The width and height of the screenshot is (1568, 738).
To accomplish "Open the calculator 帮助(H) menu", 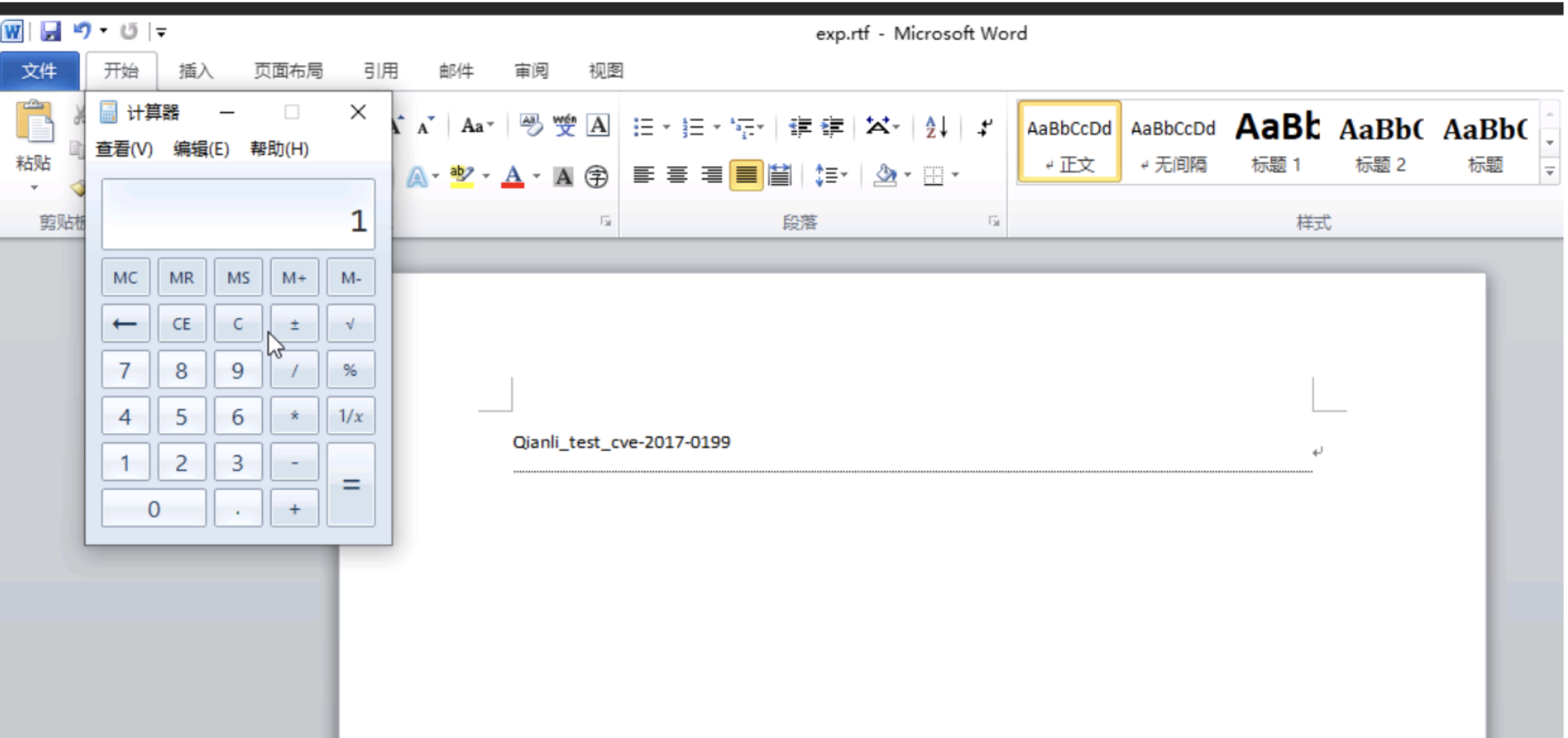I will pos(279,149).
